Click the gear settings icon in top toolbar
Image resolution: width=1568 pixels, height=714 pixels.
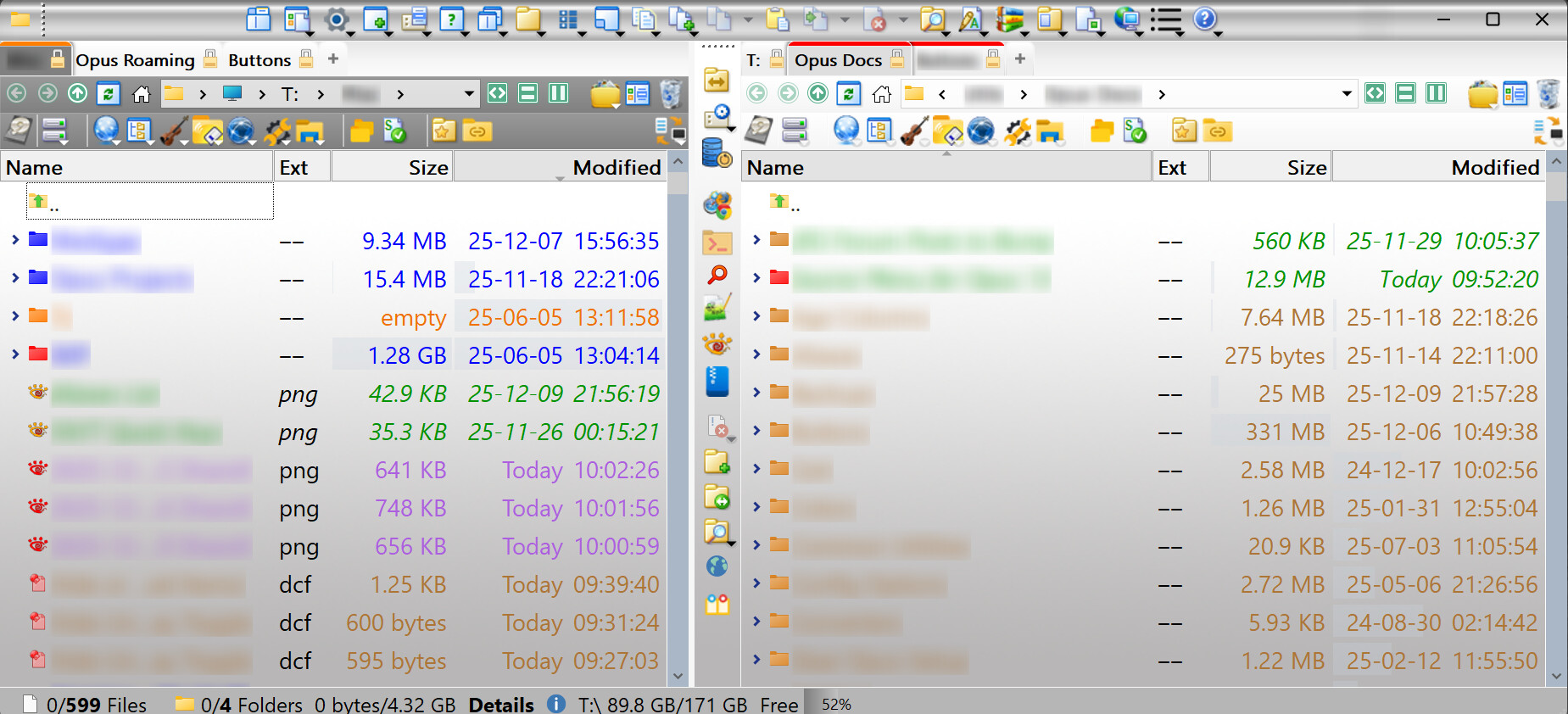click(x=337, y=19)
